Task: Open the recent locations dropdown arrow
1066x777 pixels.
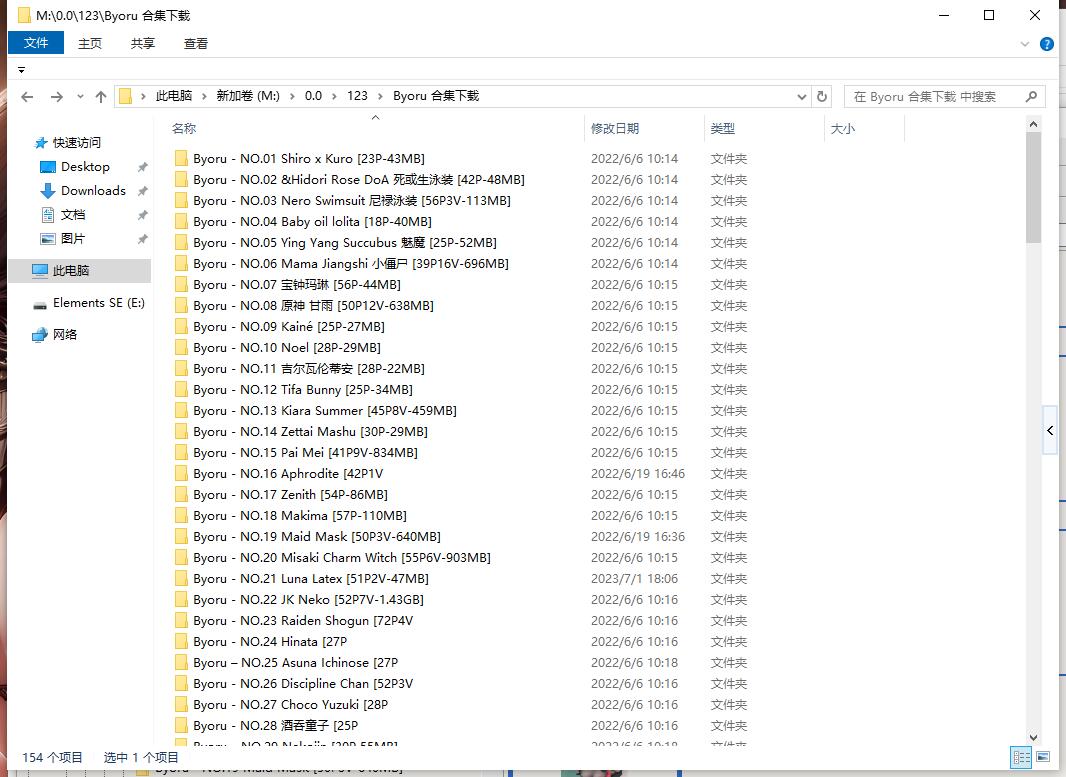Action: coord(80,97)
